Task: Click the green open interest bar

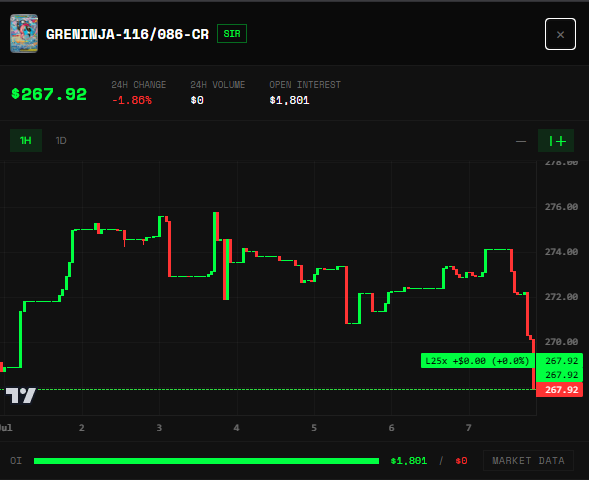Action: tap(206, 461)
